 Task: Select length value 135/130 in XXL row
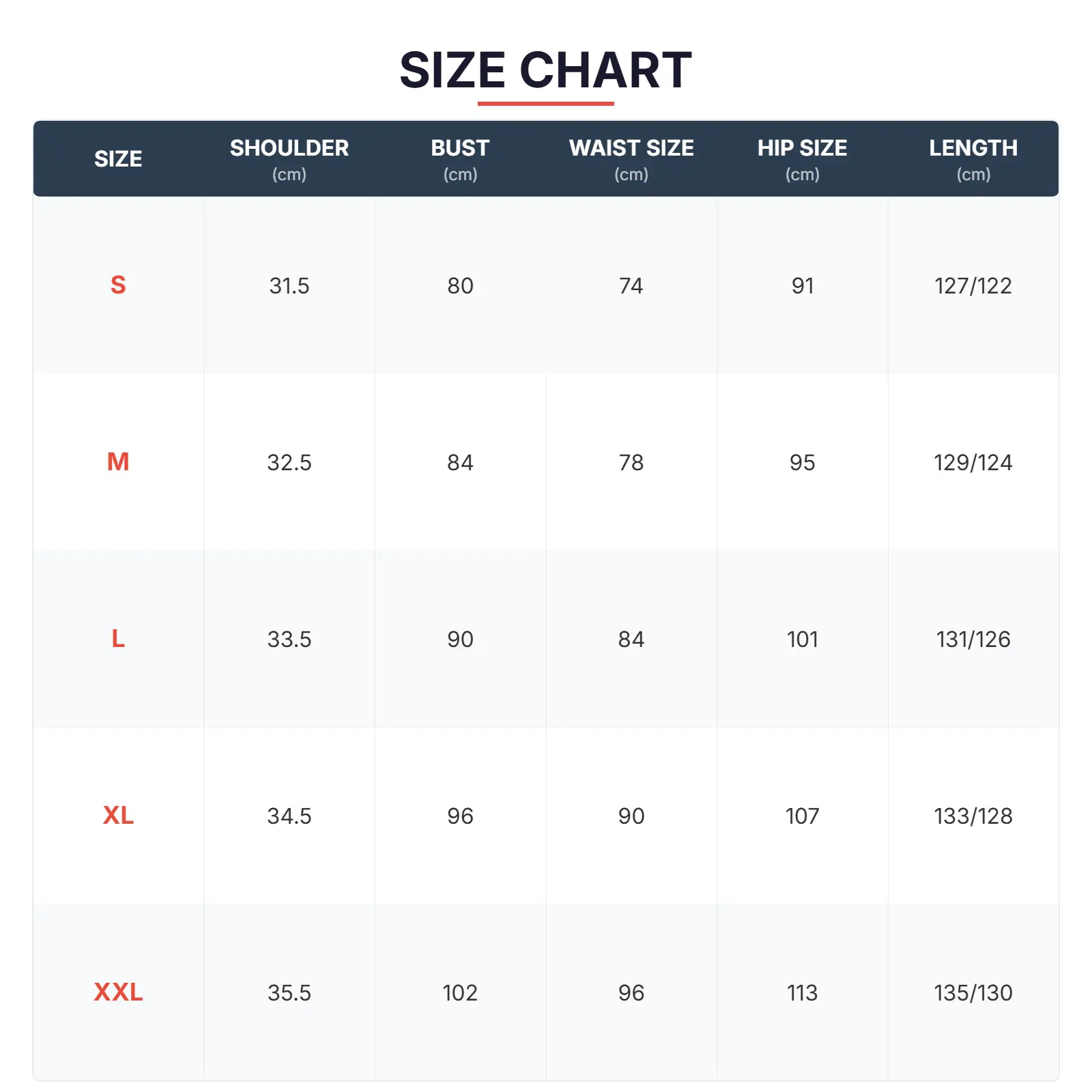[973, 993]
